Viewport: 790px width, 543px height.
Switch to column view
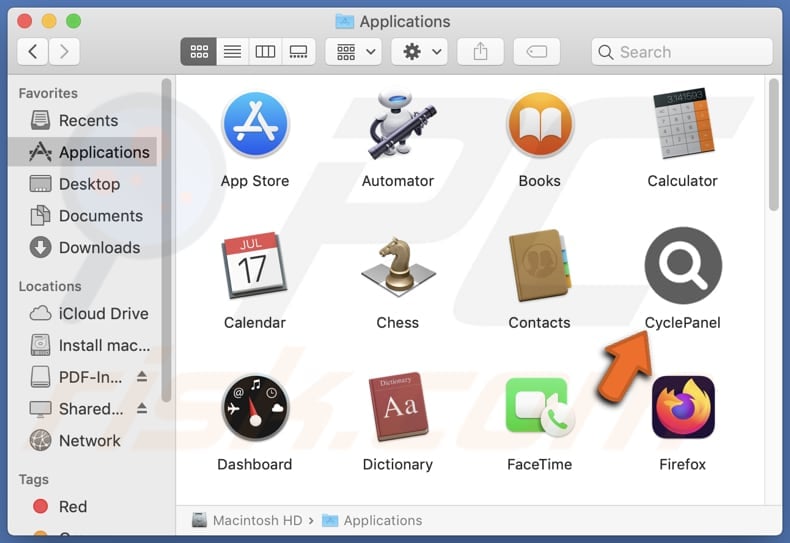265,51
